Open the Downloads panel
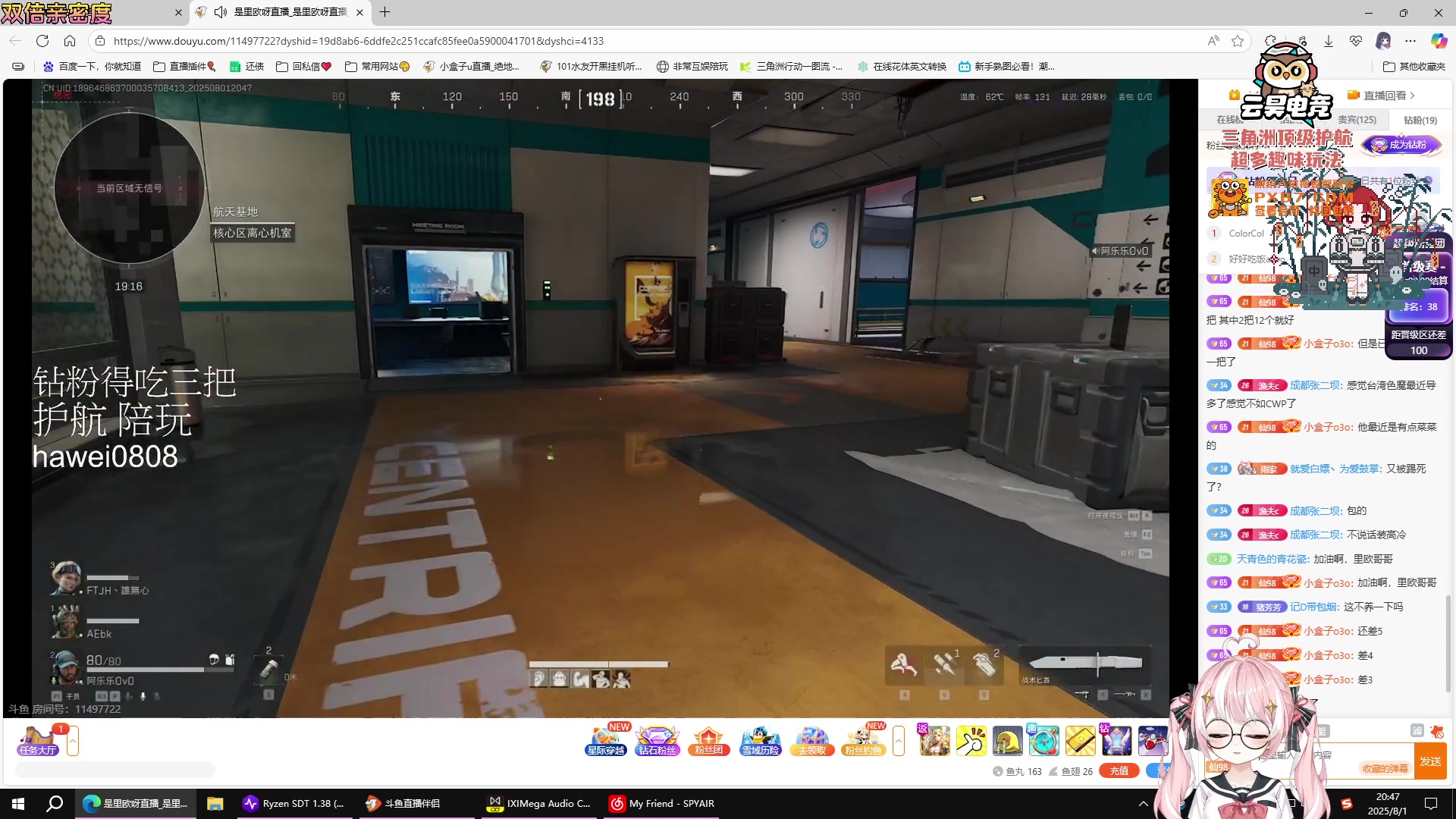This screenshot has height=819, width=1456. click(1329, 41)
